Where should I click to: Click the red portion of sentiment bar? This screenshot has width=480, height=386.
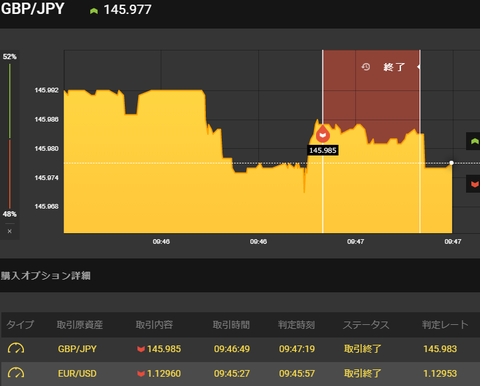click(10, 174)
